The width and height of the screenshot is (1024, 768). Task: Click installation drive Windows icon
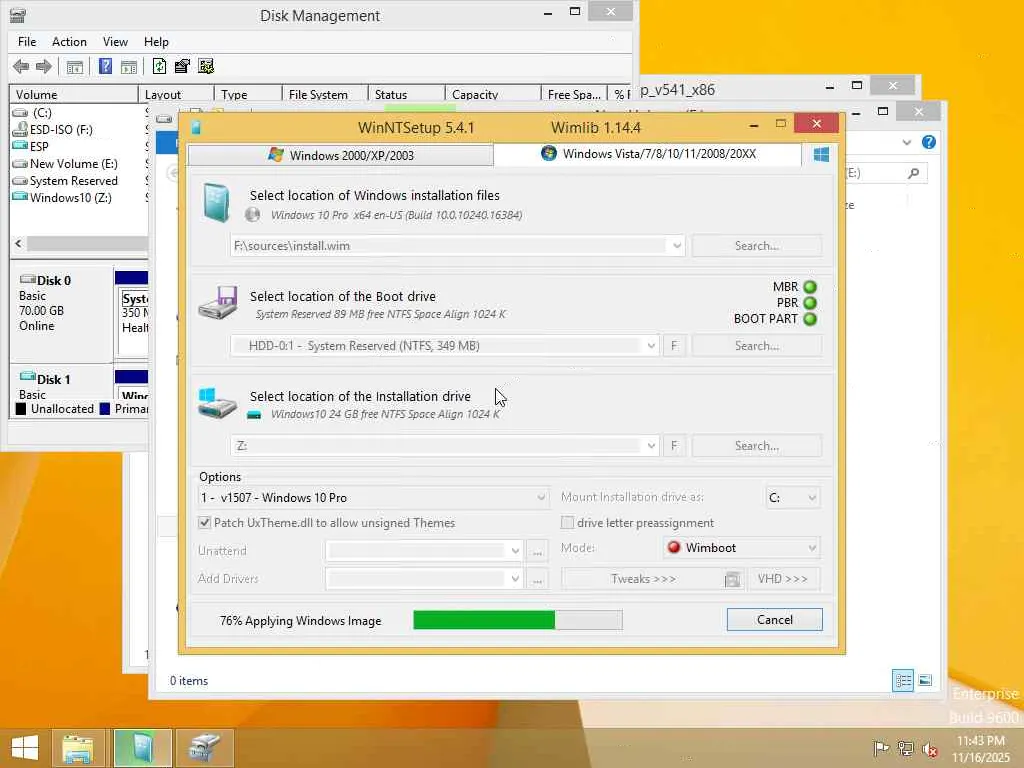pyautogui.click(x=217, y=403)
